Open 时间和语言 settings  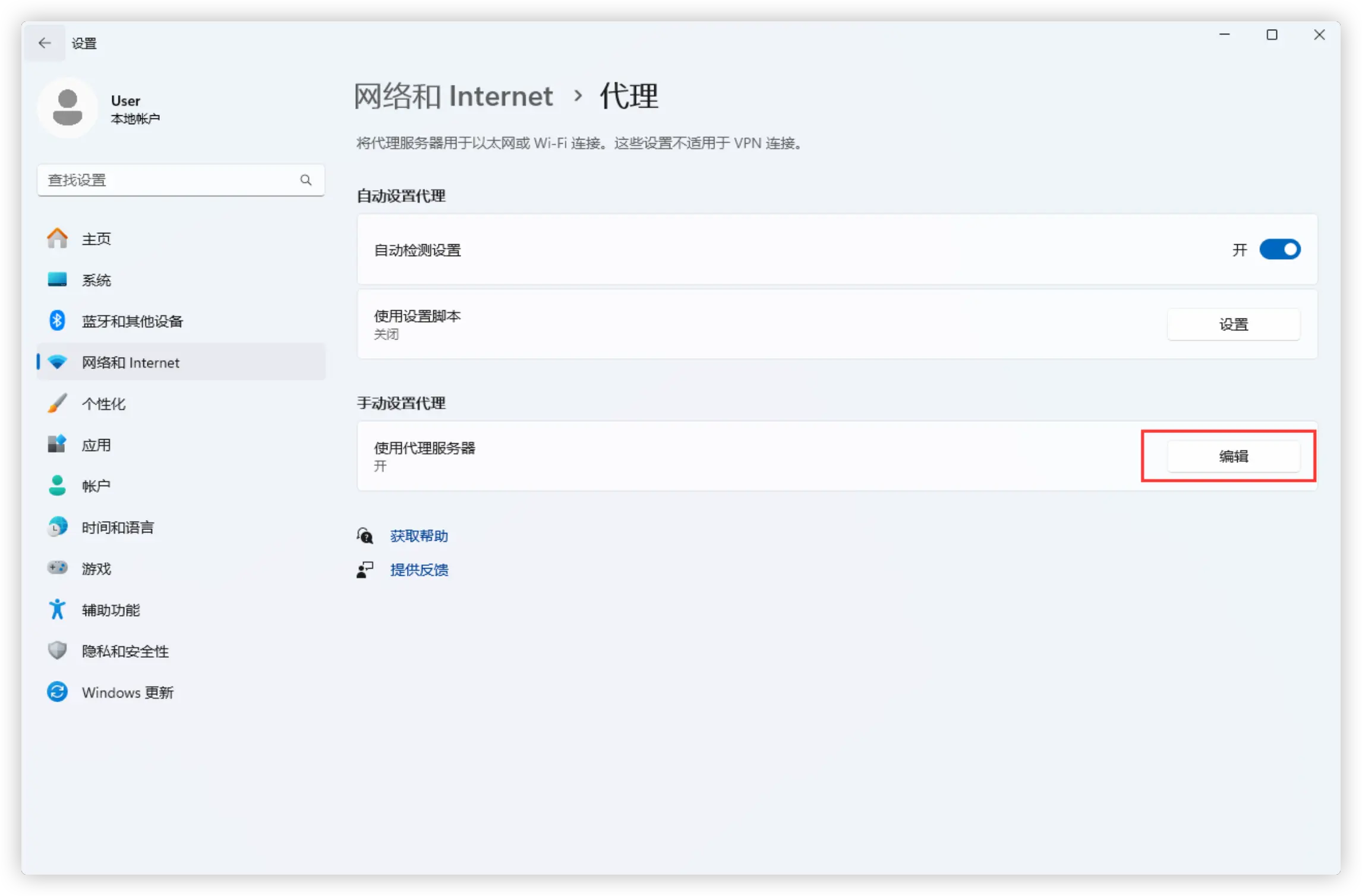(181, 527)
